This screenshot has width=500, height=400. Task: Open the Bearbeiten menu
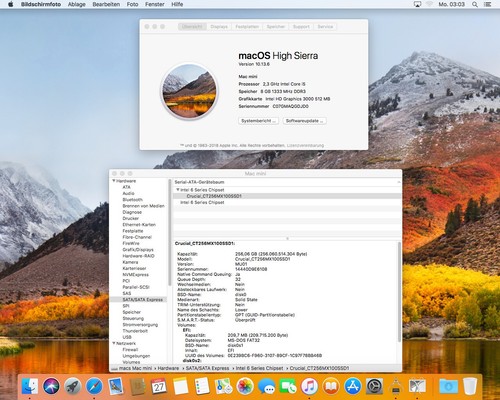pyautogui.click(x=106, y=4)
